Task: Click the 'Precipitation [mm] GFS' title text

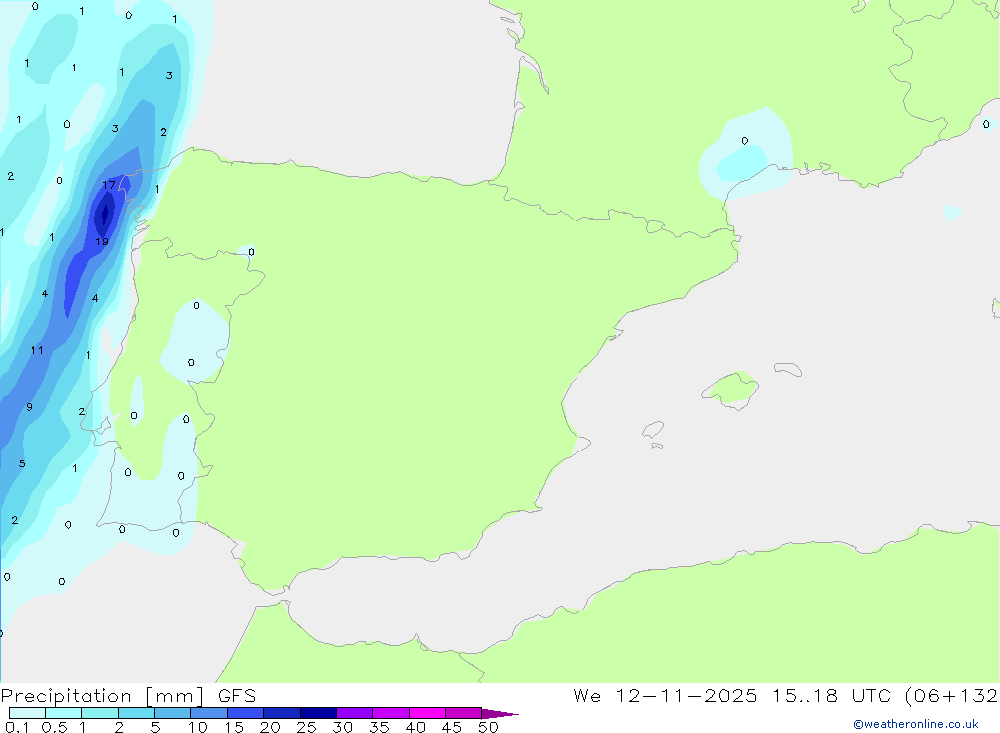Action: pos(128,696)
